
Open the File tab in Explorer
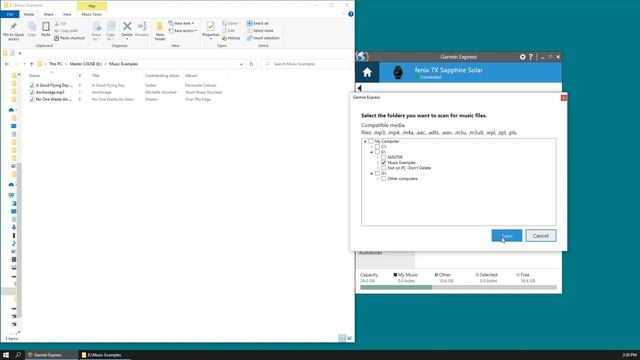[10, 14]
